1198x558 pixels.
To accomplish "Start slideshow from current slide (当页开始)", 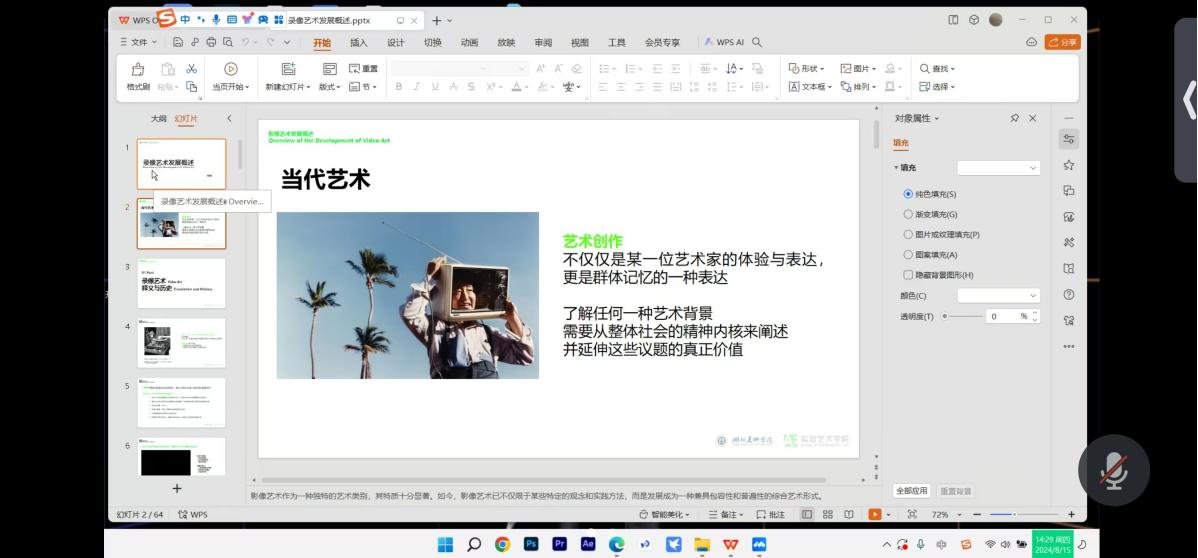I will (x=230, y=69).
